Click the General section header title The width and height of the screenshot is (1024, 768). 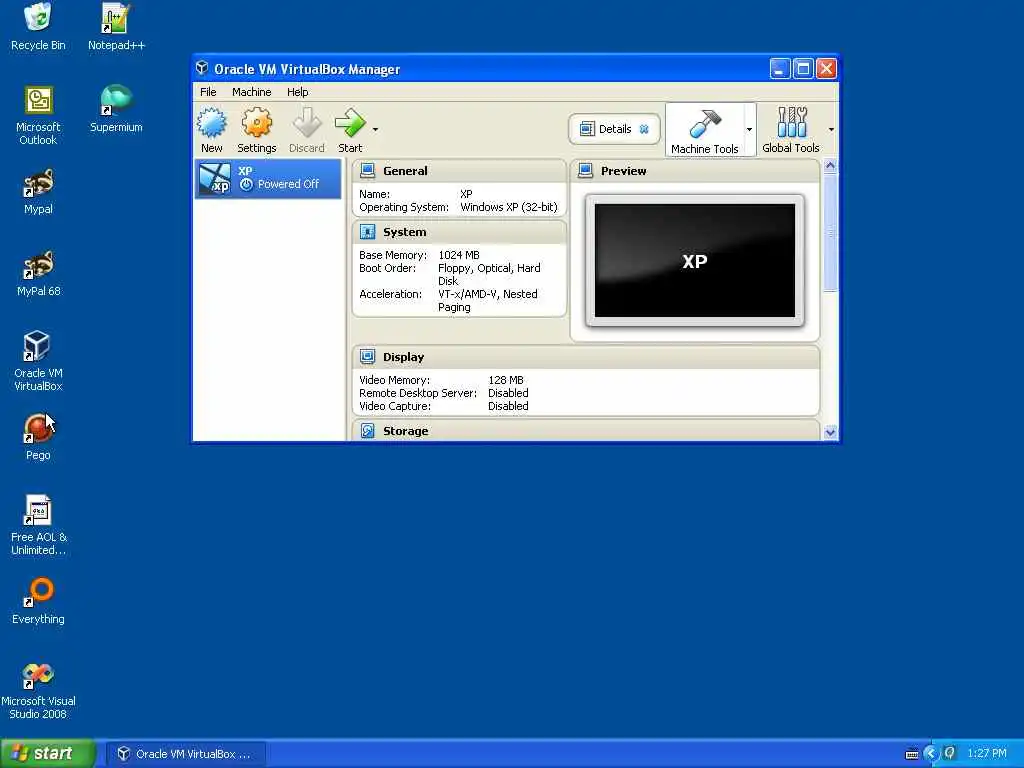pos(405,171)
